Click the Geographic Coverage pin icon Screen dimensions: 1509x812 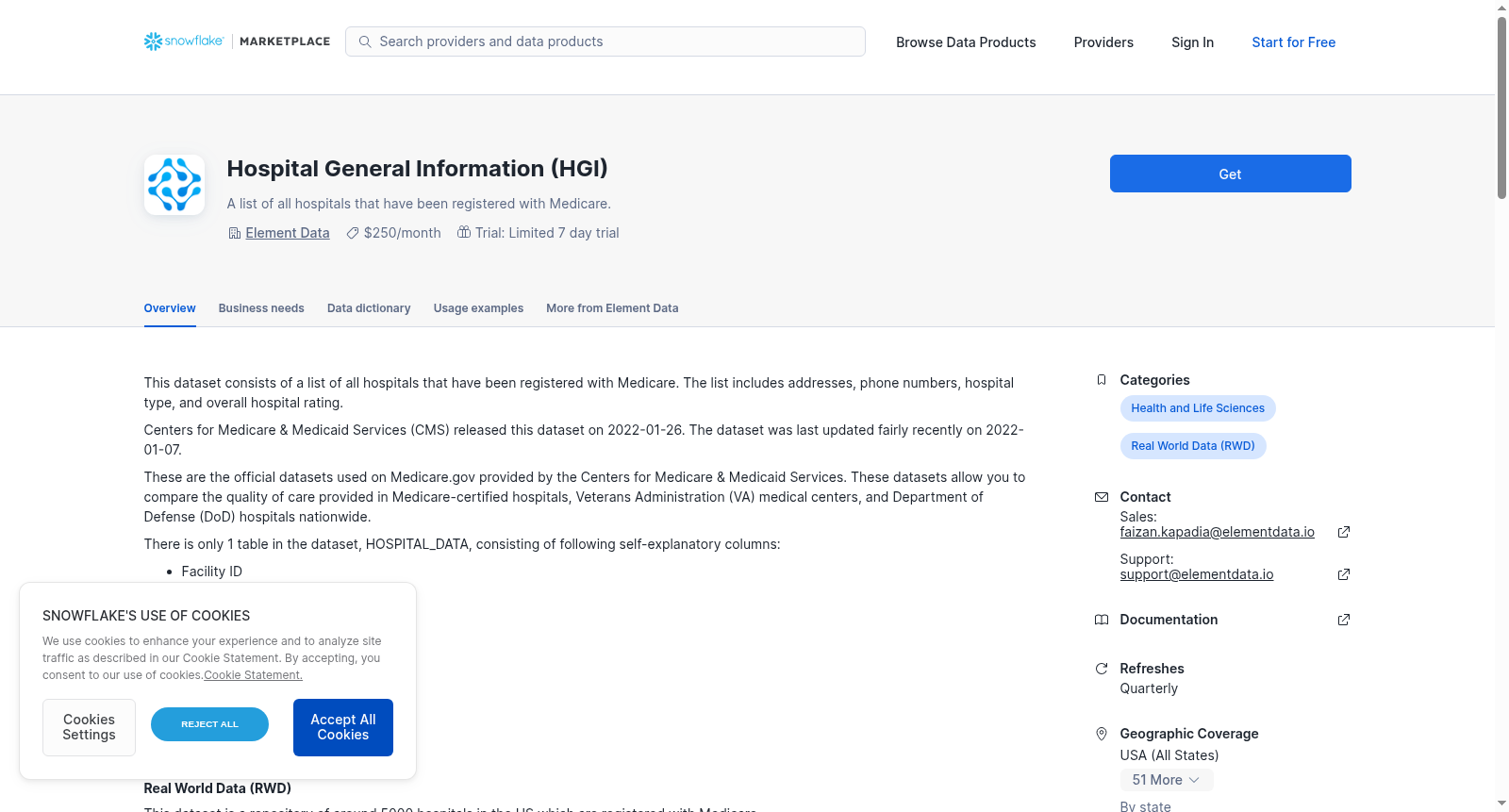click(1102, 734)
